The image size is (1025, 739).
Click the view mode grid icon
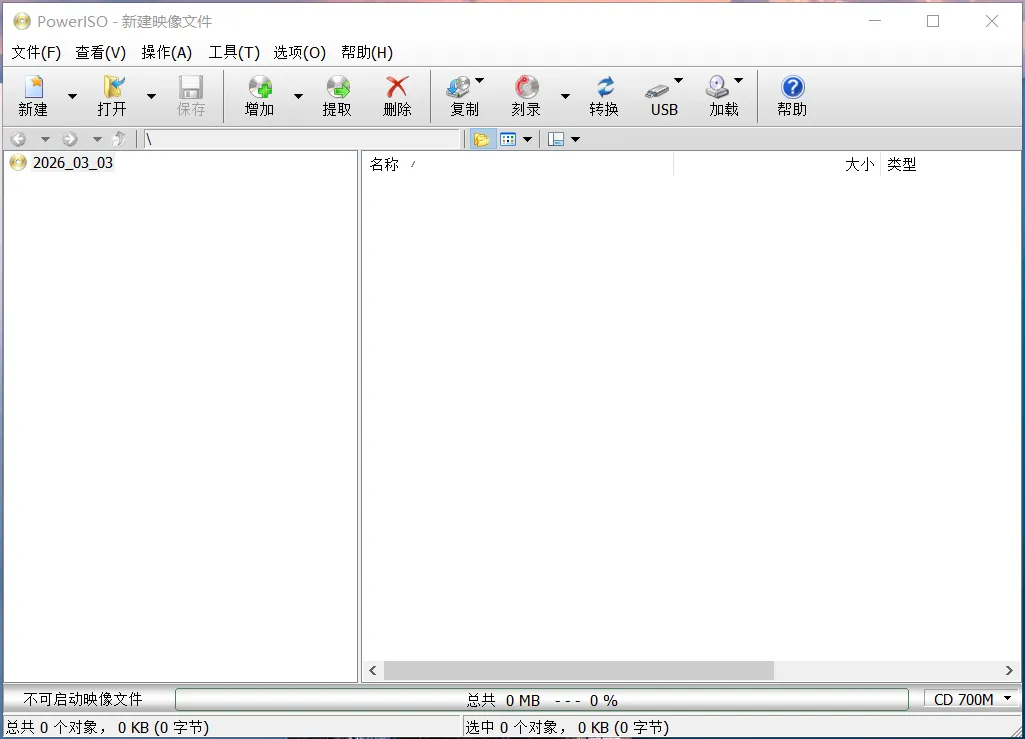pyautogui.click(x=508, y=139)
